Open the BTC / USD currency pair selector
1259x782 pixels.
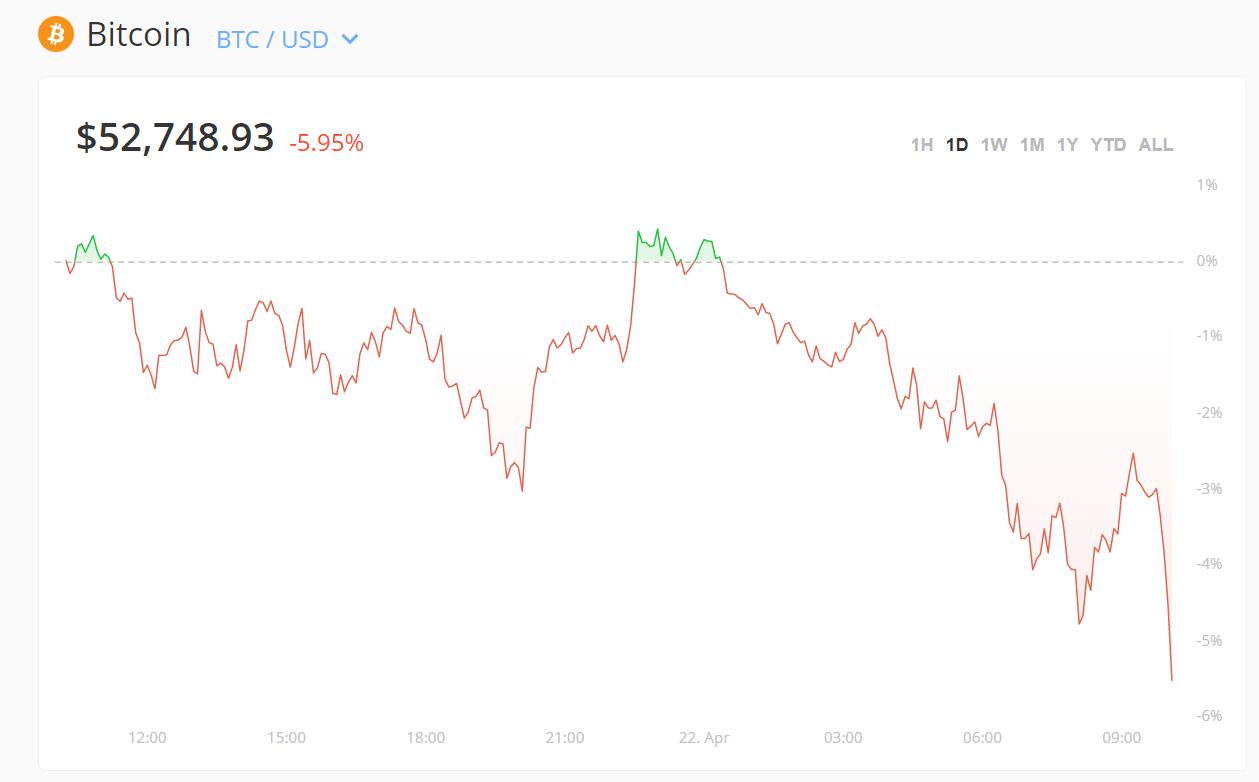pyautogui.click(x=273, y=40)
